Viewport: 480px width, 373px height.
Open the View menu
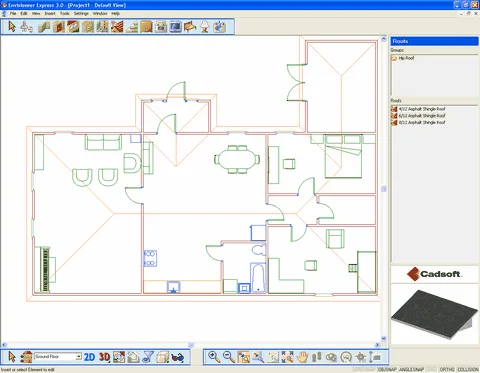click(x=36, y=13)
